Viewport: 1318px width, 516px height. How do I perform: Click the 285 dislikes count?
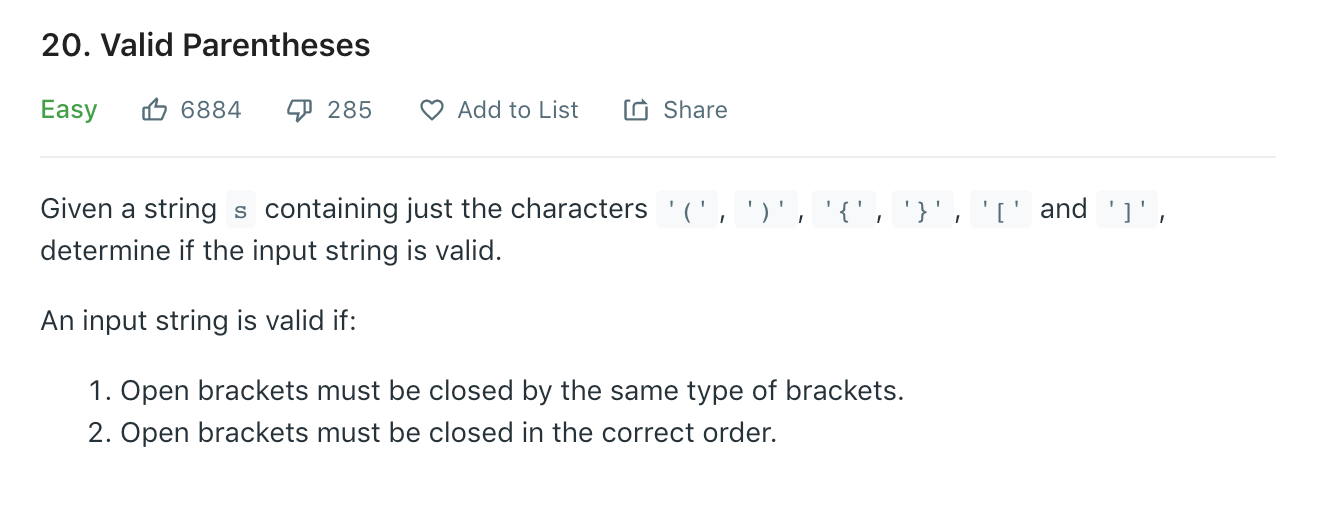click(350, 110)
